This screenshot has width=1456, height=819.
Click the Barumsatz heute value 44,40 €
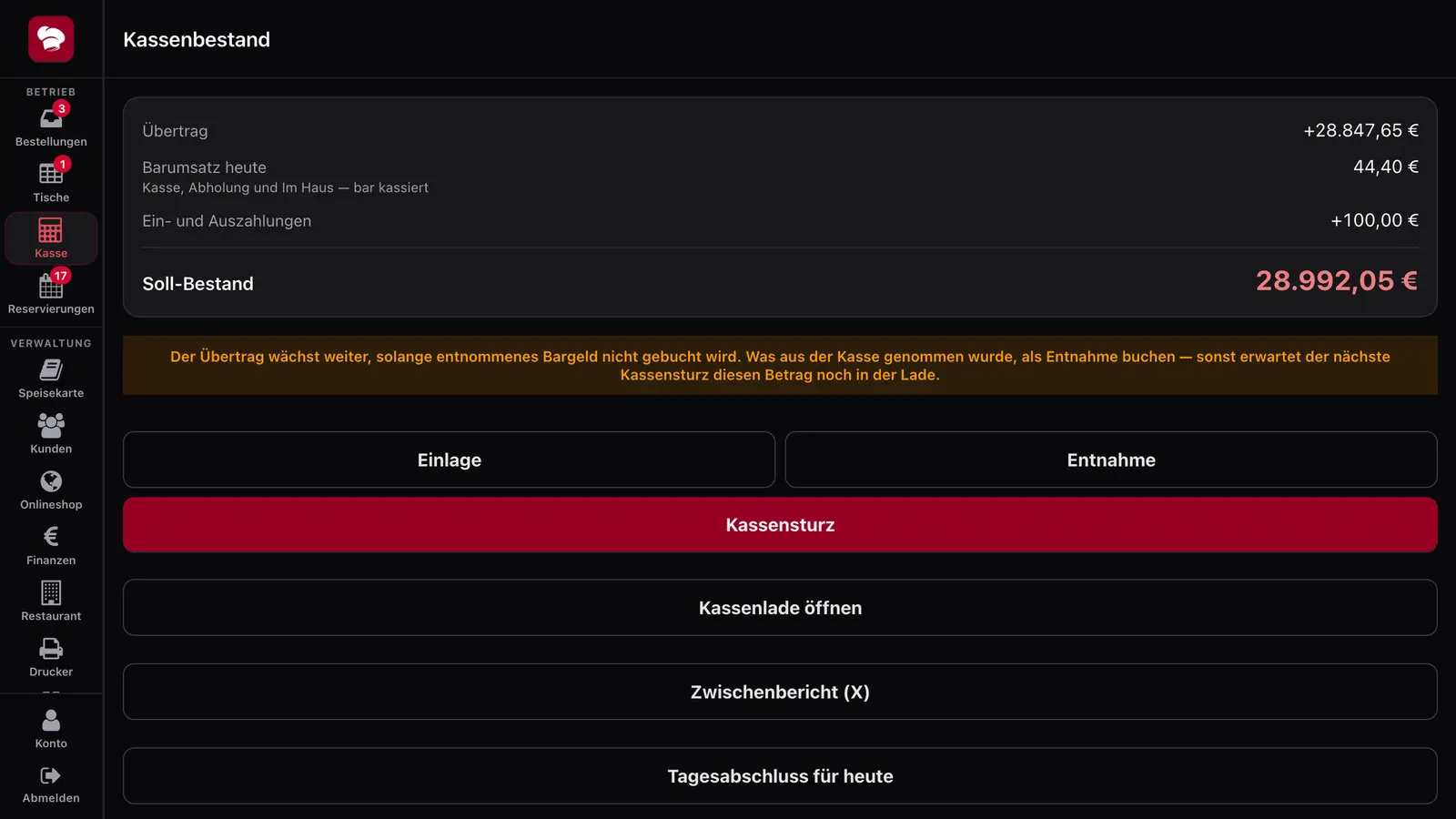[x=1385, y=167]
